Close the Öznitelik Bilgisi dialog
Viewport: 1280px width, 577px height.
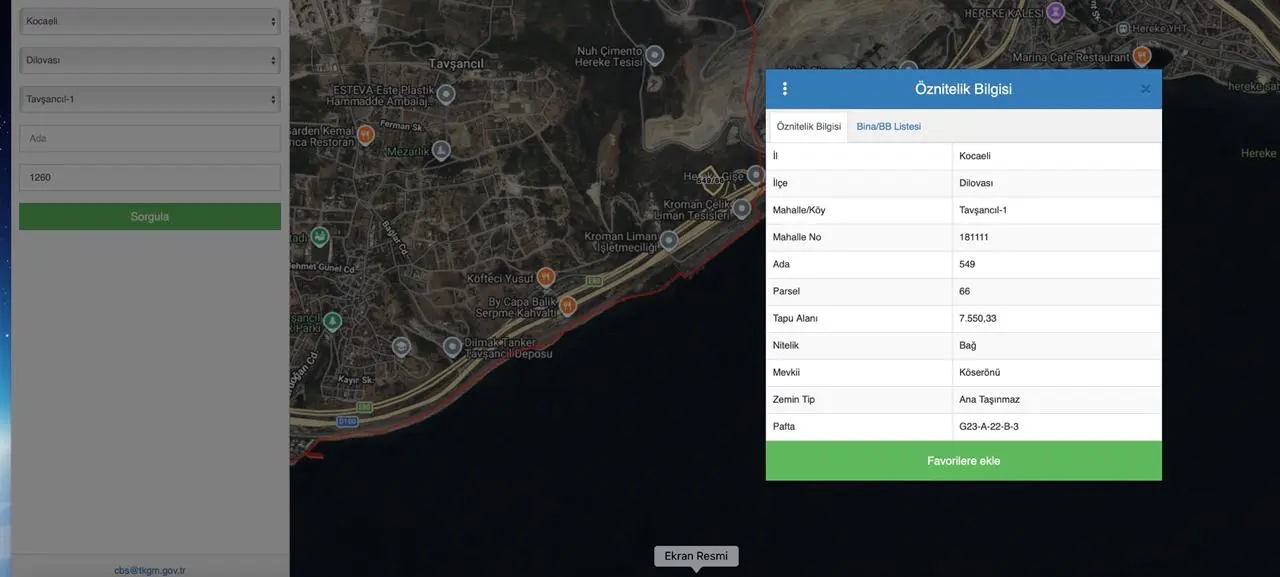point(1146,89)
